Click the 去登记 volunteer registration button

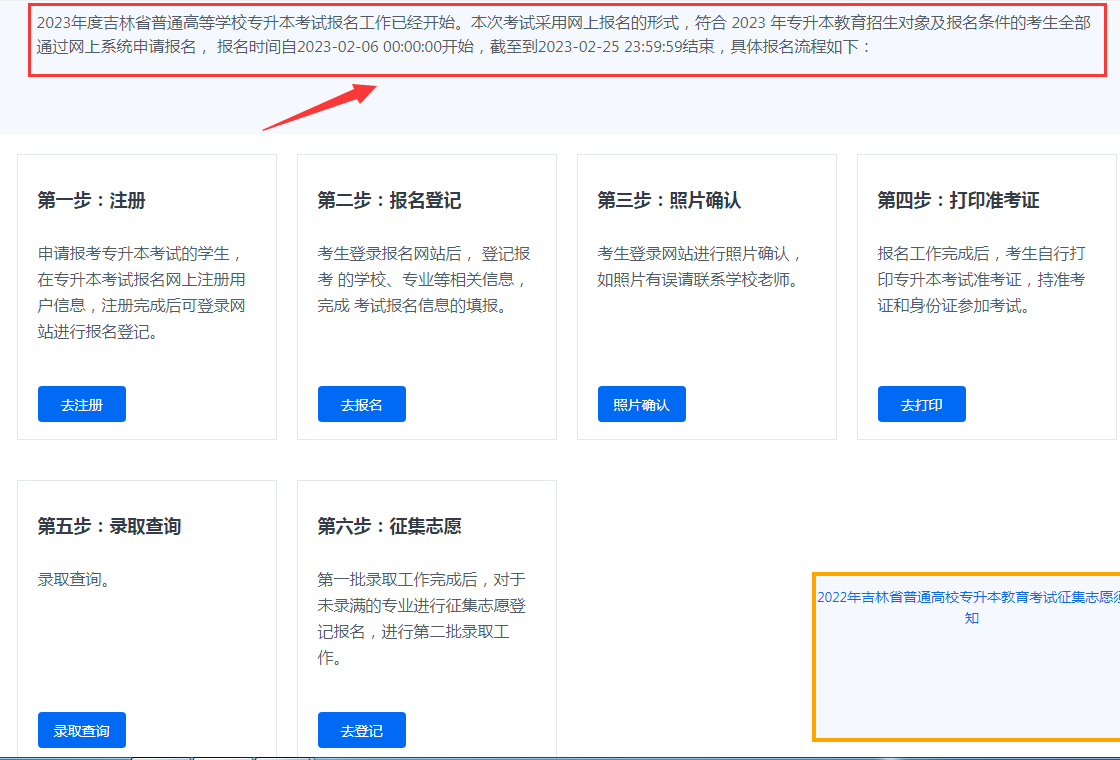361,729
